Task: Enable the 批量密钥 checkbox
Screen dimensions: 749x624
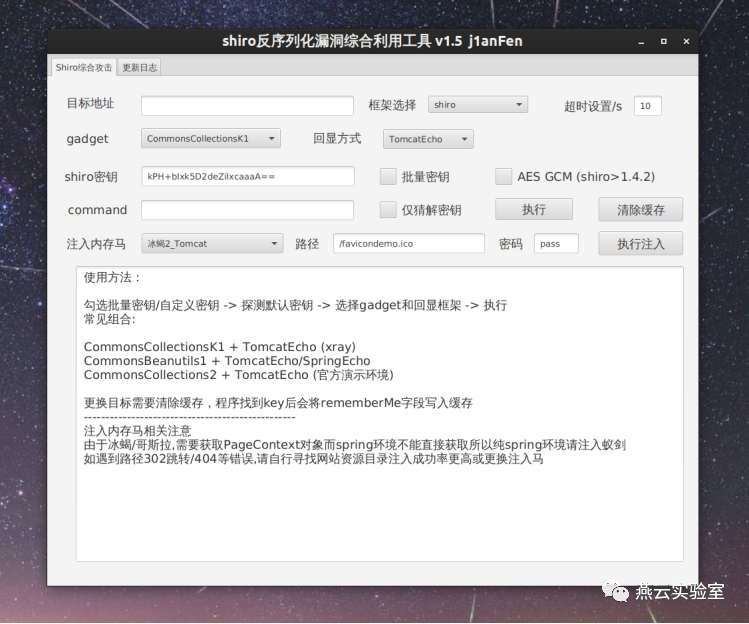Action: 388,176
